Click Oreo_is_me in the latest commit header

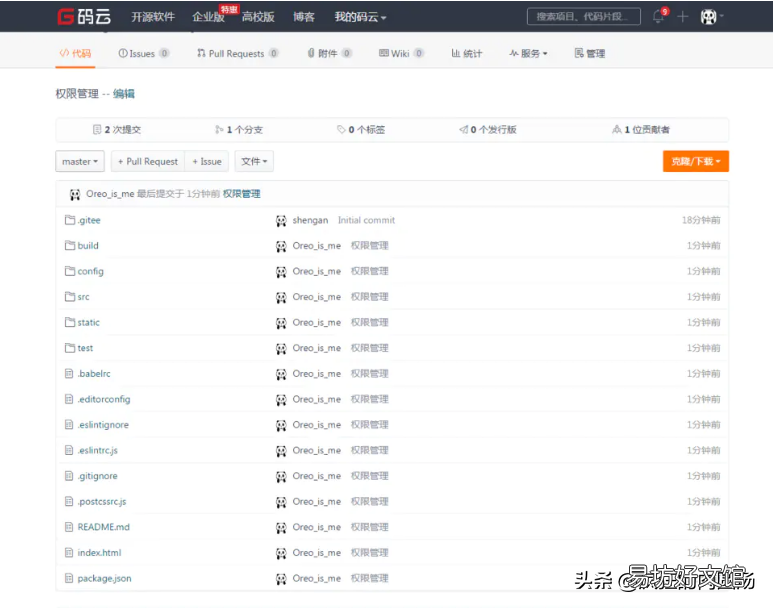110,194
